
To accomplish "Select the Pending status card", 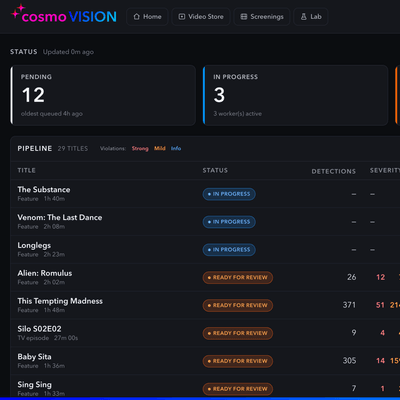I will (x=103, y=95).
